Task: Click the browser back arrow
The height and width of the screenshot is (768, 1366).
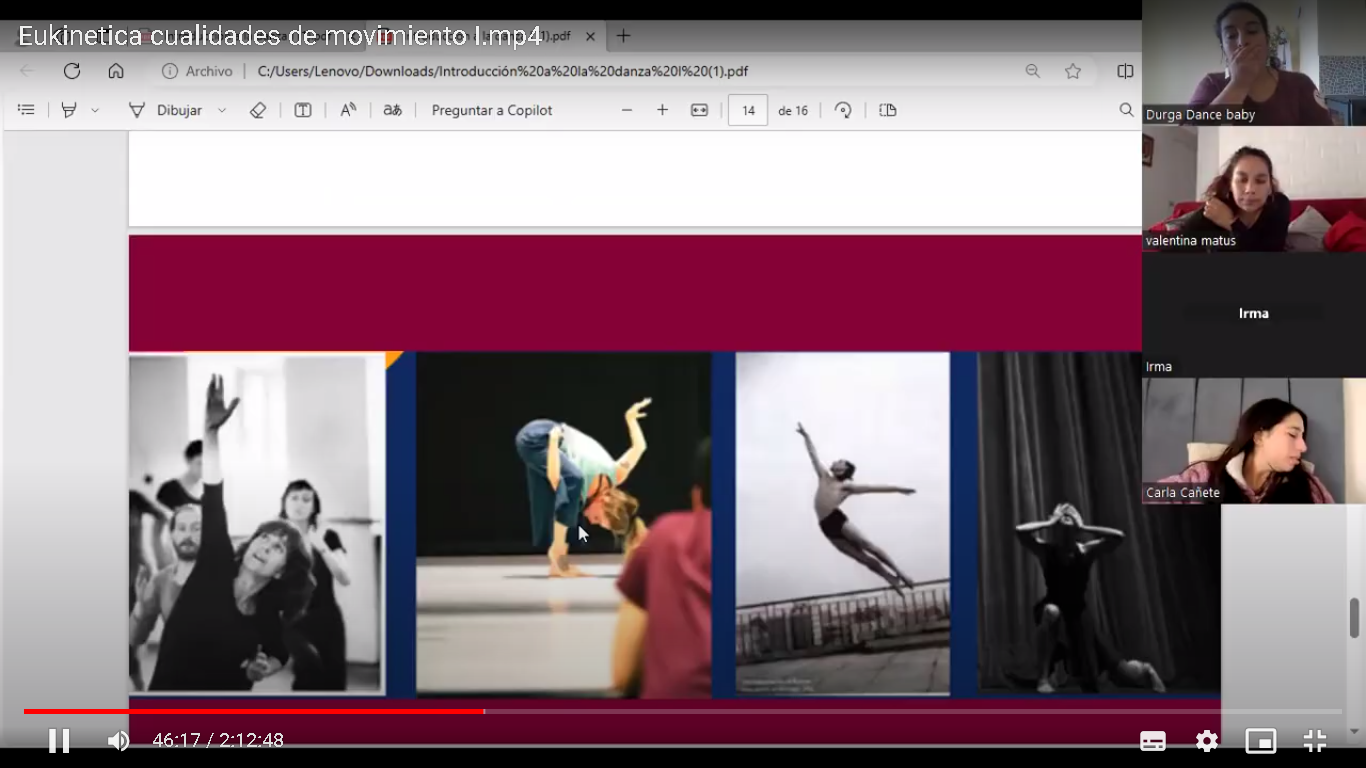Action: tap(28, 71)
